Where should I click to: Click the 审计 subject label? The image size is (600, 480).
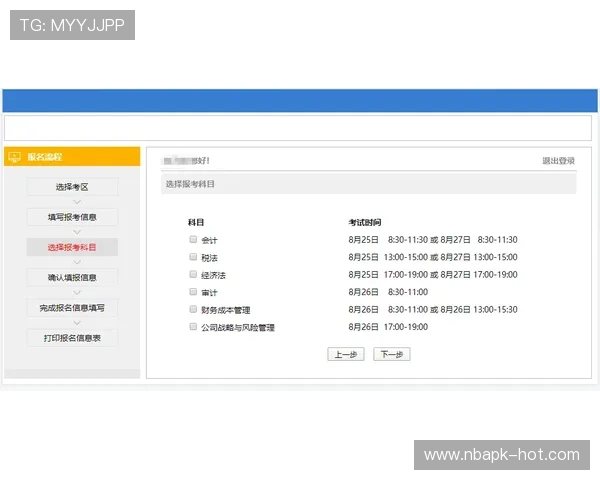209,293
